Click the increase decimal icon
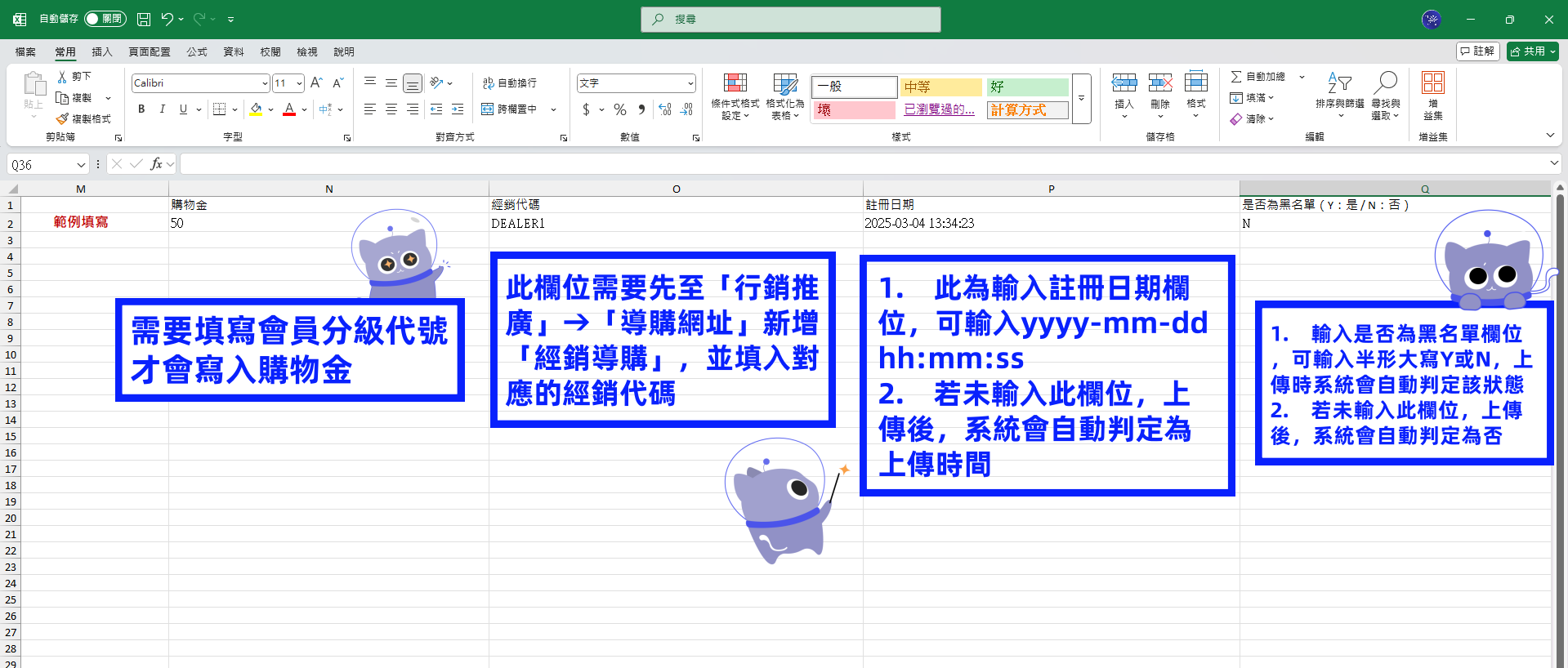1568x668 pixels. pos(664,109)
